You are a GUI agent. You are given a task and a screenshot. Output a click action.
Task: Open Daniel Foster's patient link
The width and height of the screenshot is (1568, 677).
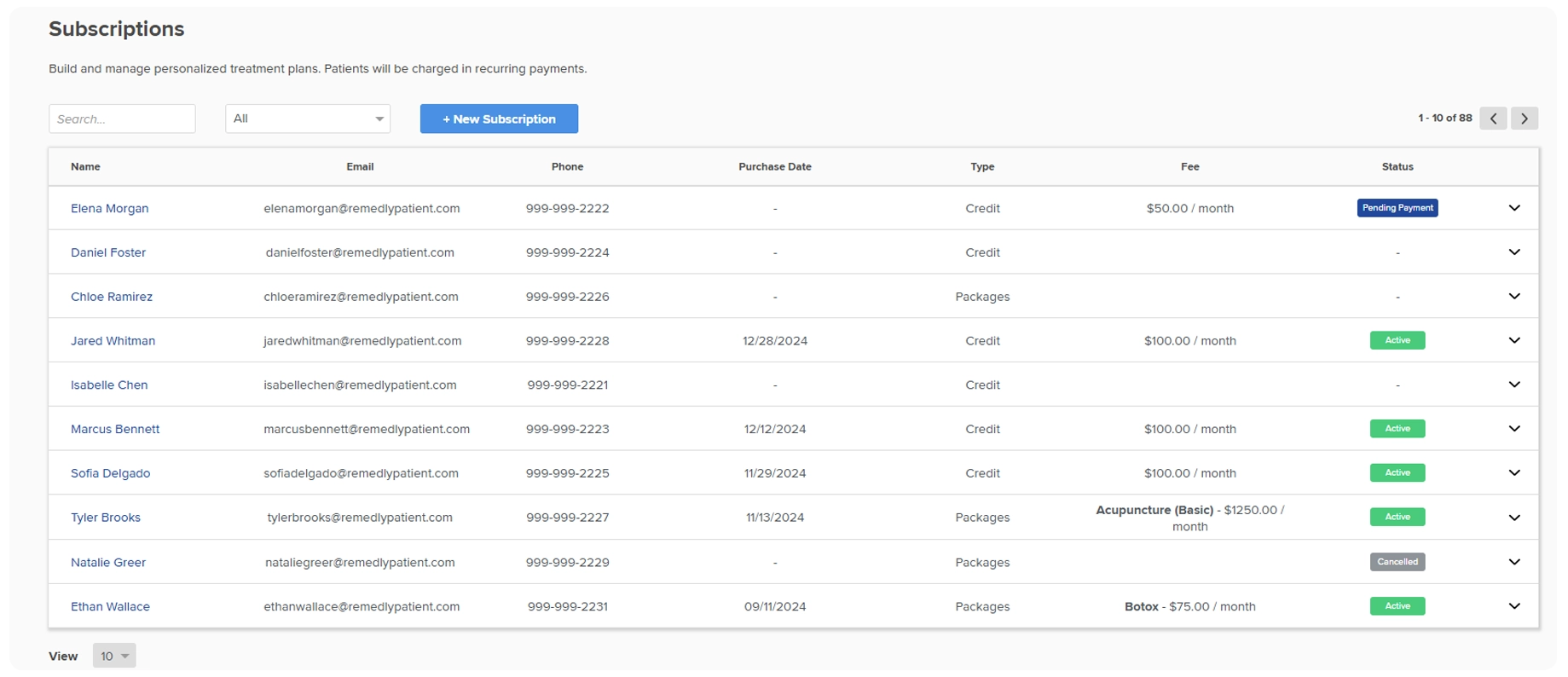(x=108, y=252)
